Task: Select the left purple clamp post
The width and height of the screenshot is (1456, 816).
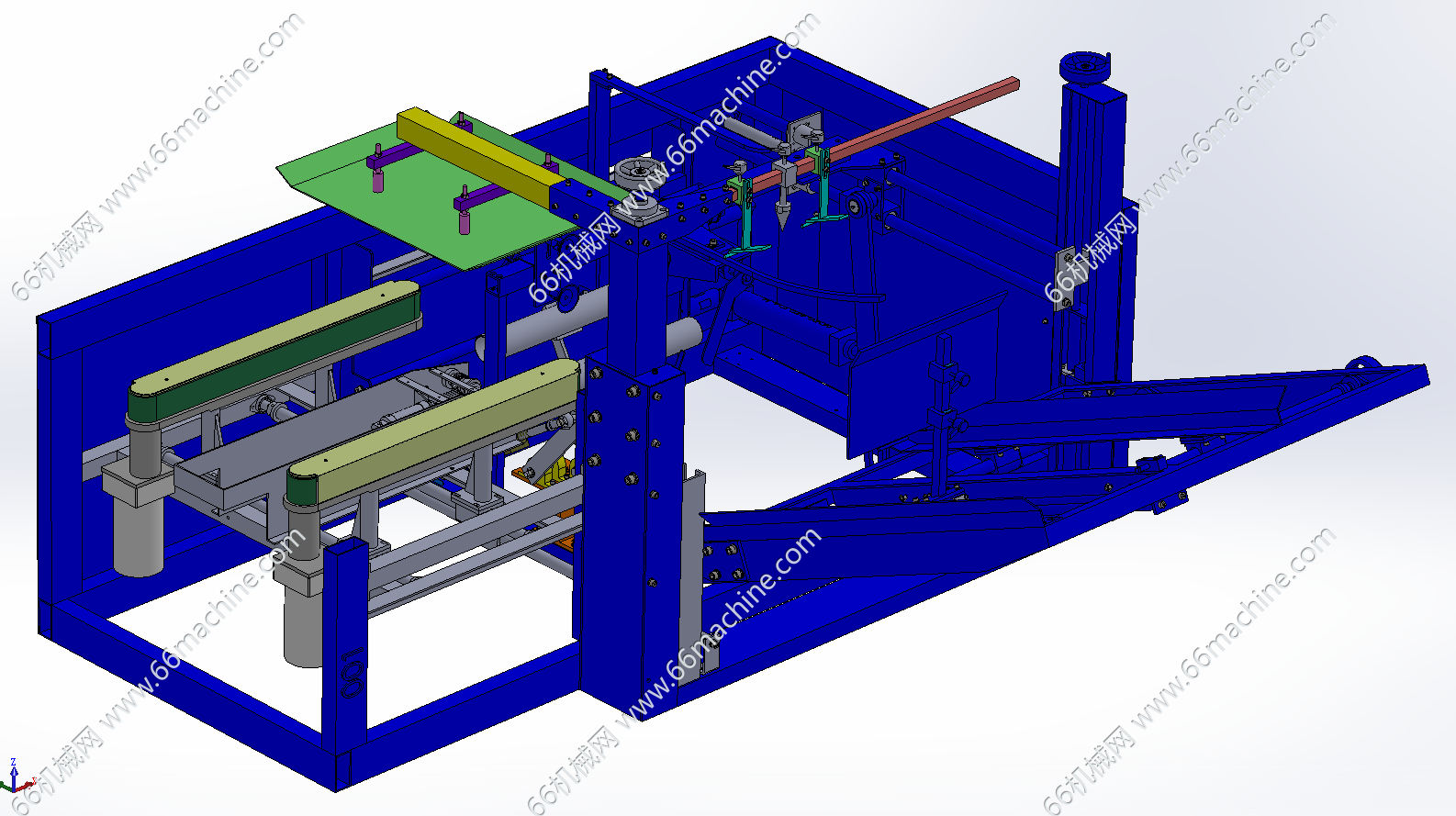Action: pos(377,168)
